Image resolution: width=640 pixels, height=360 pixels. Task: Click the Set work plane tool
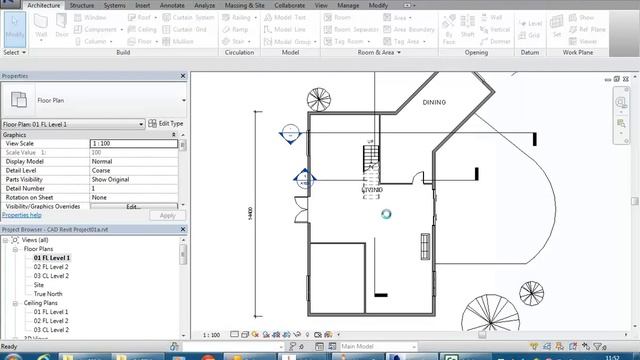pyautogui.click(x=557, y=26)
